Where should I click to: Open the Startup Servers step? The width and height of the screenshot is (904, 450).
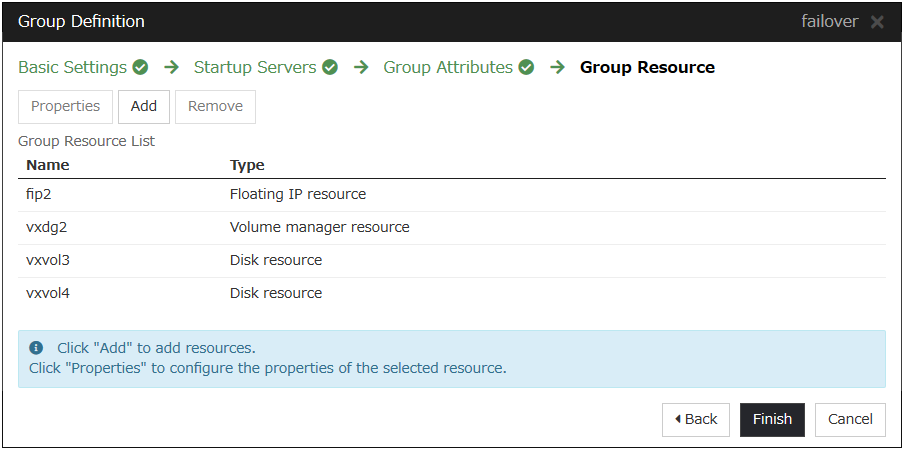(254, 68)
